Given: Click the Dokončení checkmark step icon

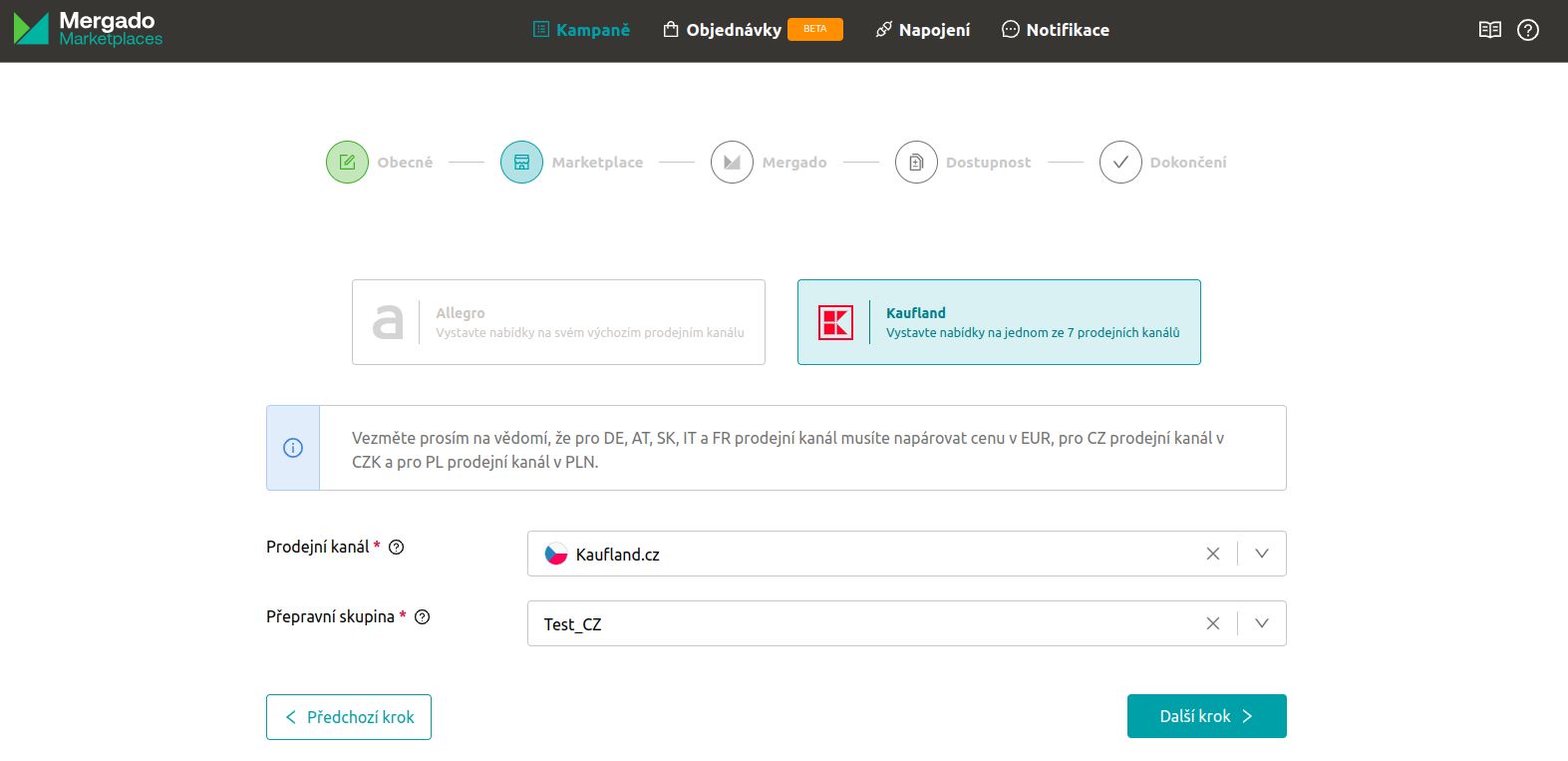Looking at the screenshot, I should pos(1120,163).
